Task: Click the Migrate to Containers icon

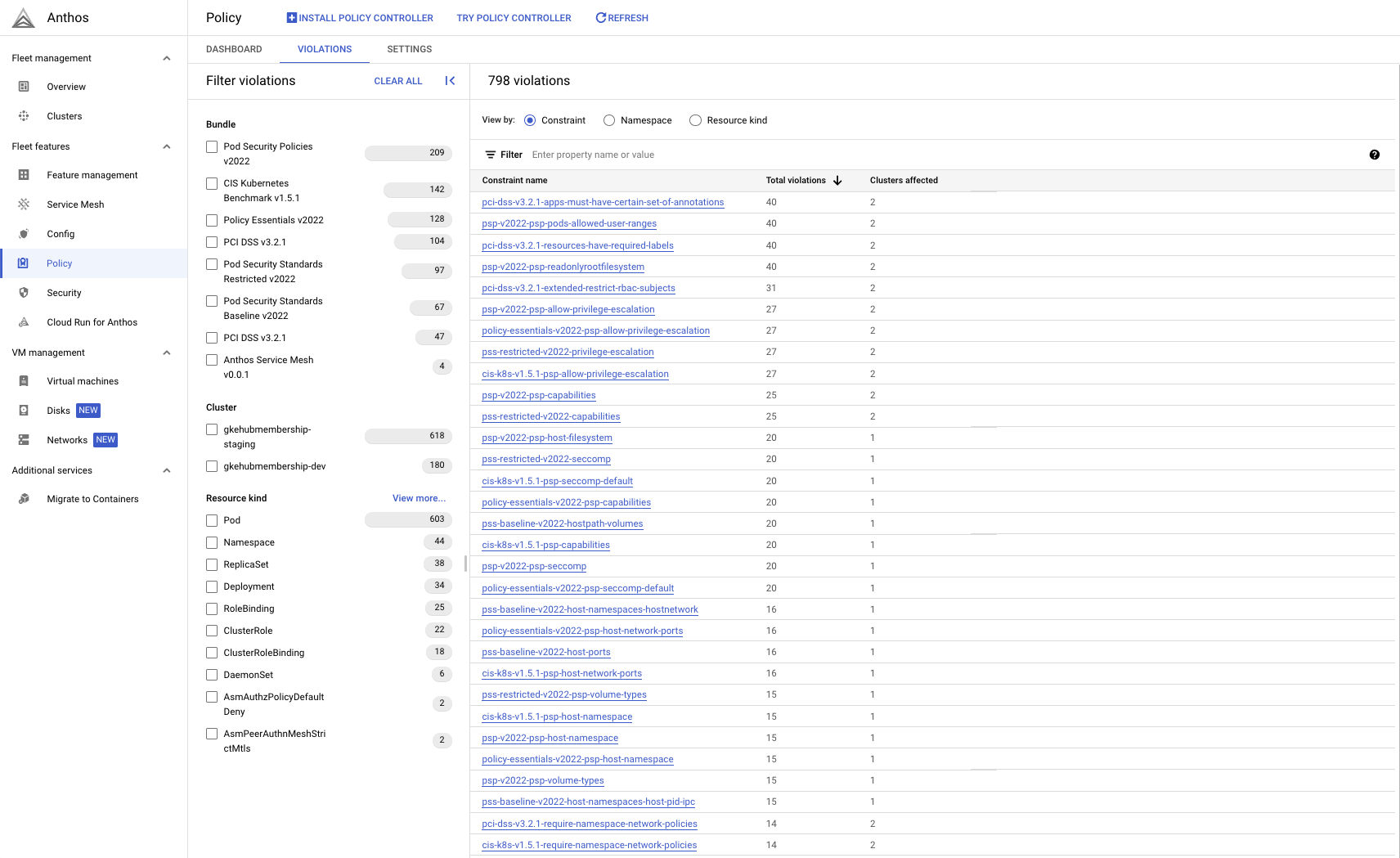Action: click(x=24, y=499)
